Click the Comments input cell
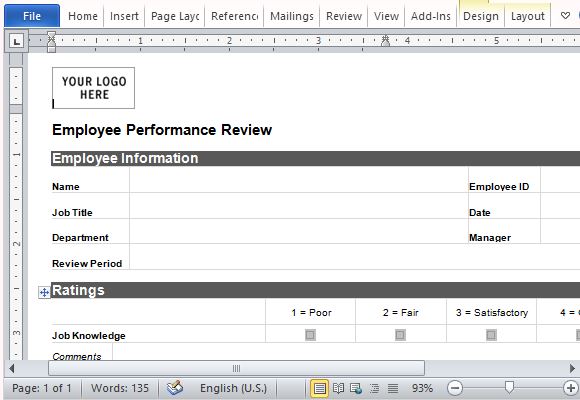This screenshot has height=400, width=580. pyautogui.click(x=346, y=352)
